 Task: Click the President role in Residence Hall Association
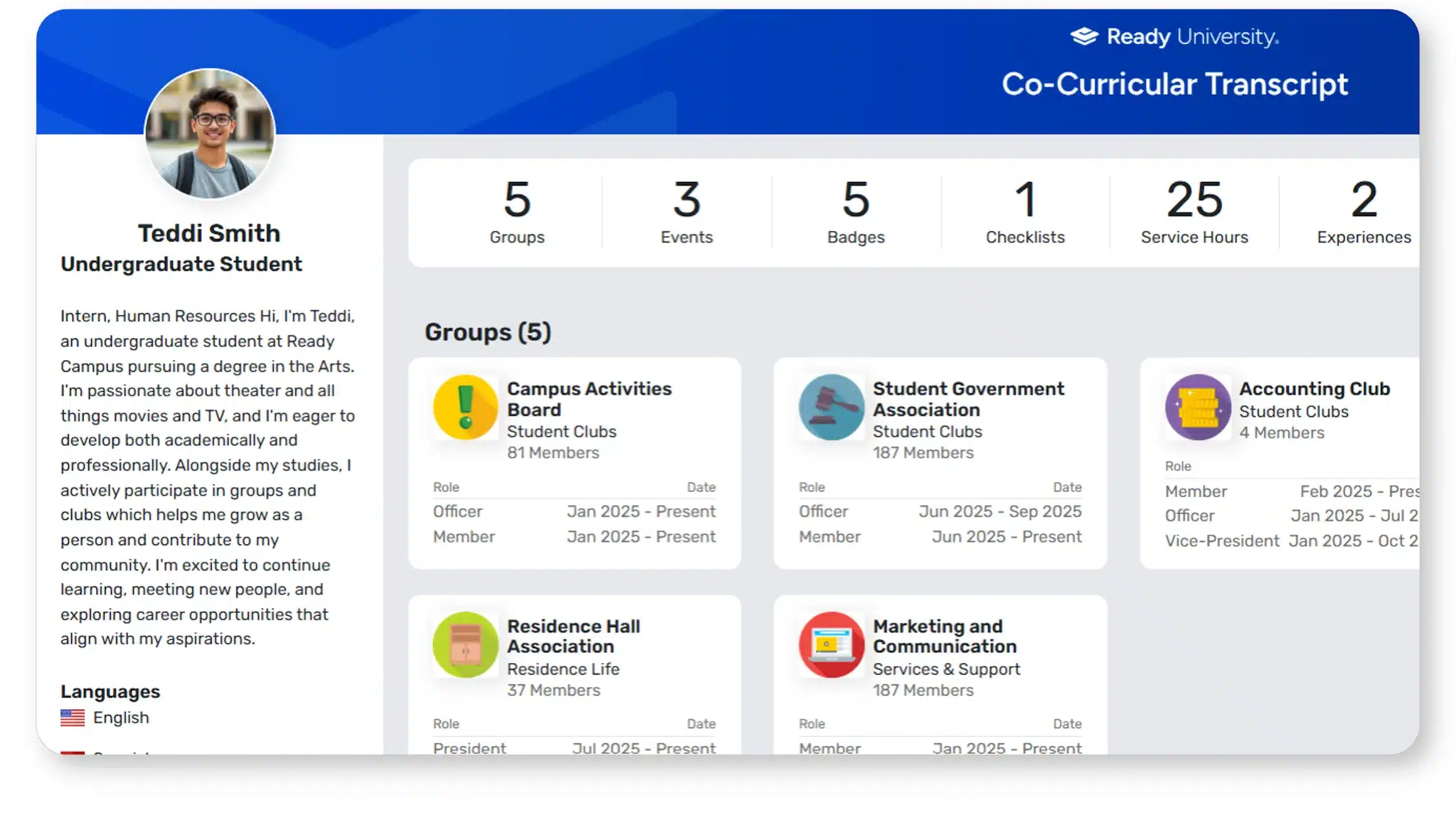coord(469,747)
